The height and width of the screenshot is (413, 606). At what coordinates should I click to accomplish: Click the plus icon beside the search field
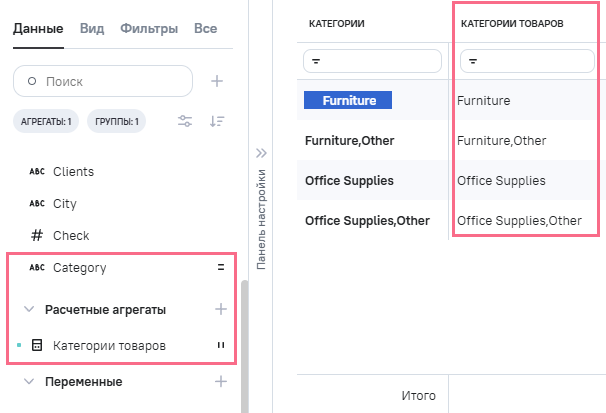(217, 81)
